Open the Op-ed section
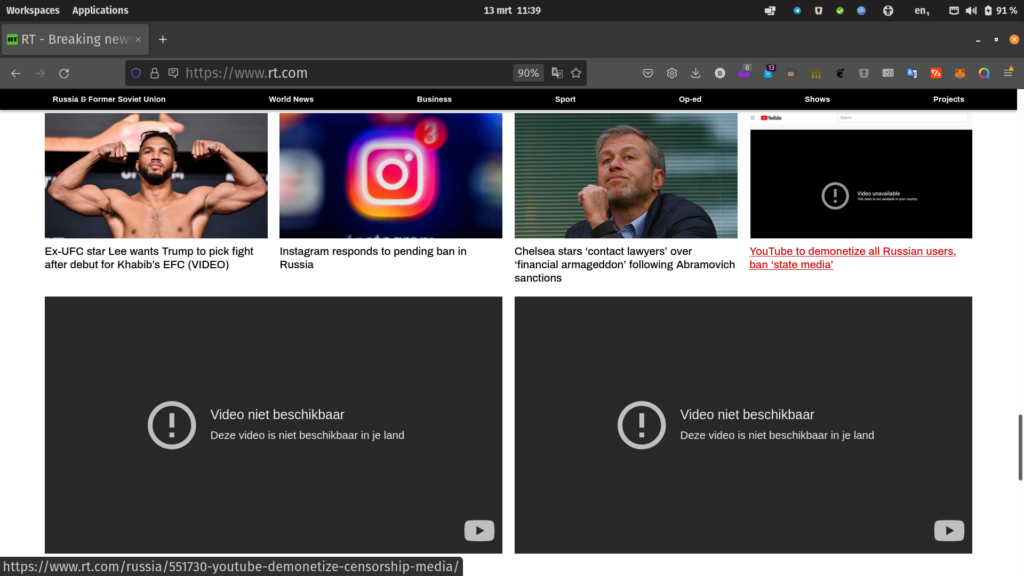Viewport: 1024px width, 576px height. point(690,99)
